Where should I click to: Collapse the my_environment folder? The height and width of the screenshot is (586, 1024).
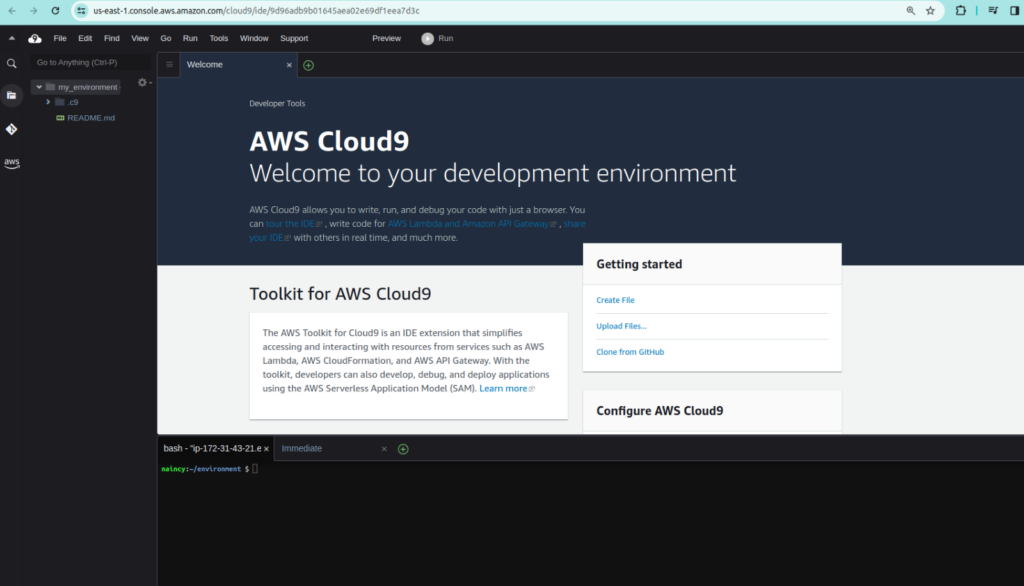click(39, 87)
